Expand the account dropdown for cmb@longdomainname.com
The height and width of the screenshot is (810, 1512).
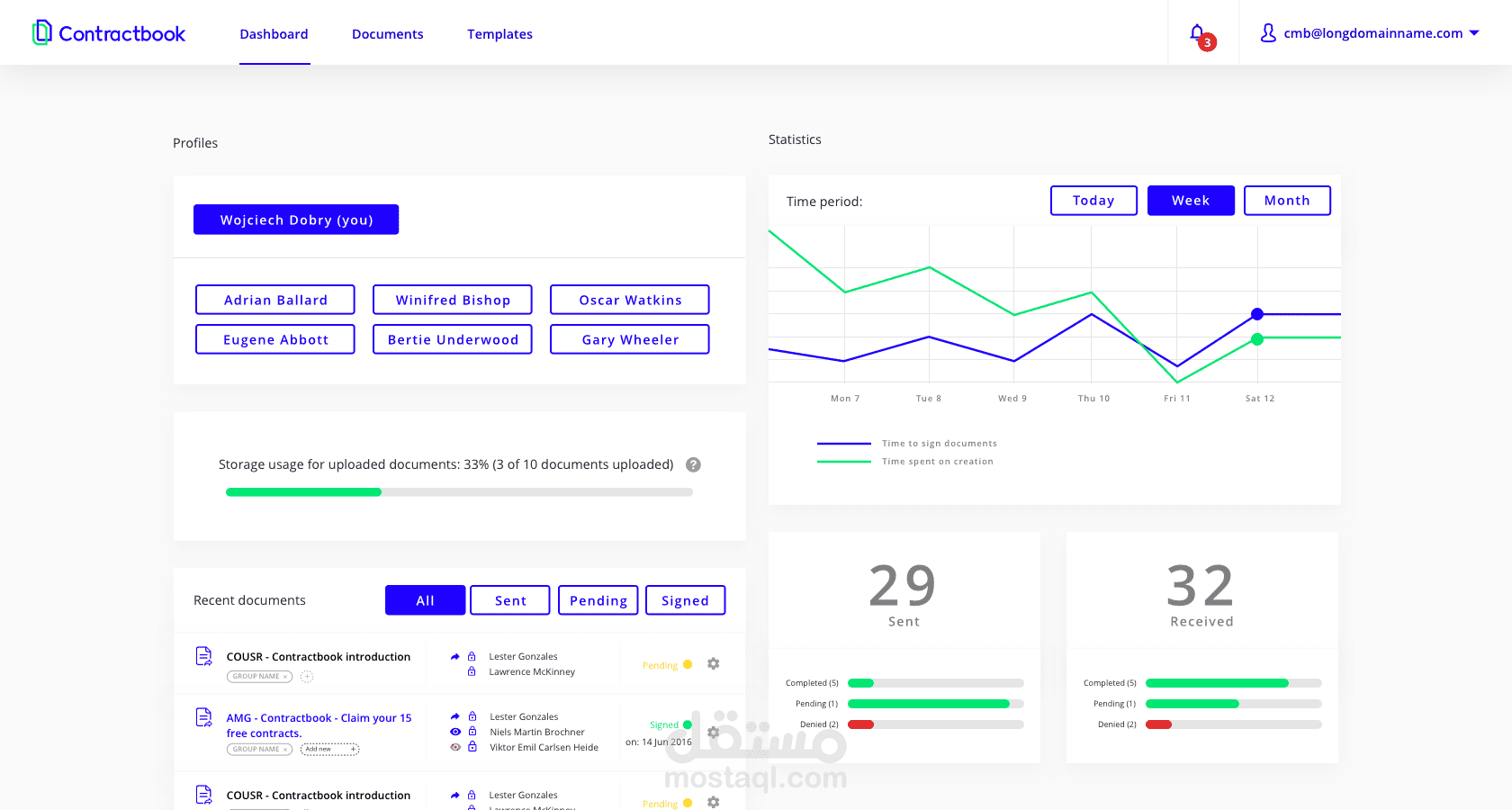(x=1476, y=32)
